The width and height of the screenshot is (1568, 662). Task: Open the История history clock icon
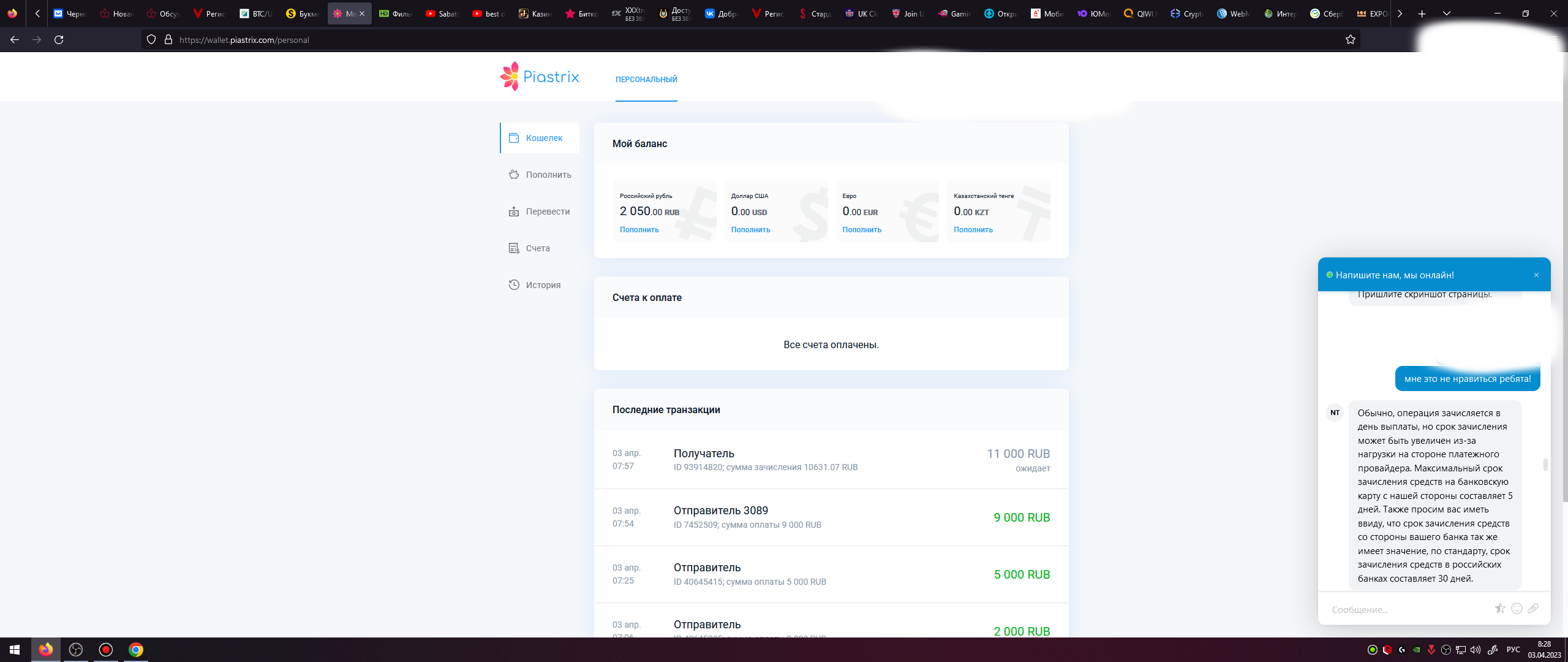click(514, 285)
